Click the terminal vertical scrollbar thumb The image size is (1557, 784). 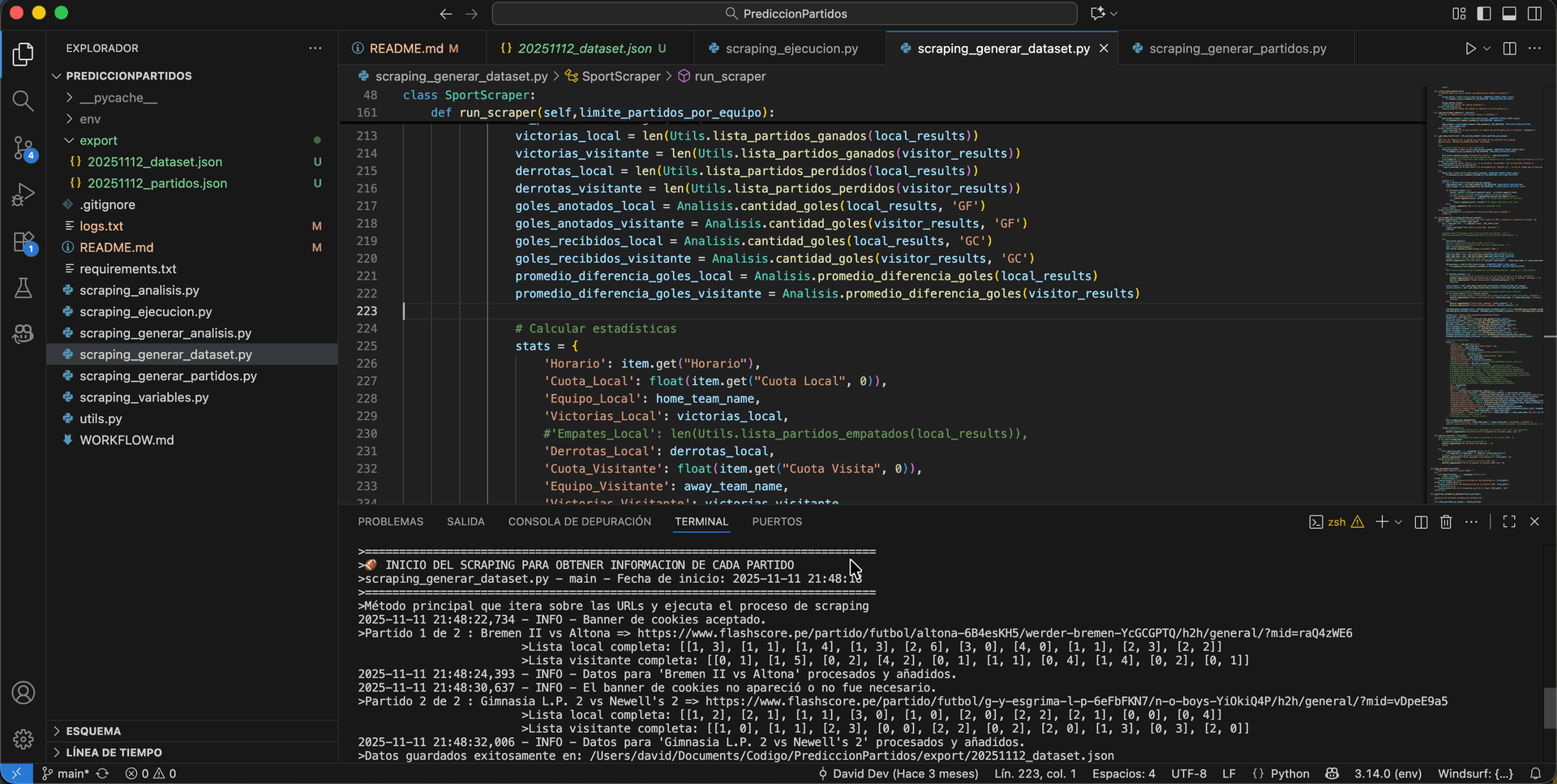[1550, 708]
